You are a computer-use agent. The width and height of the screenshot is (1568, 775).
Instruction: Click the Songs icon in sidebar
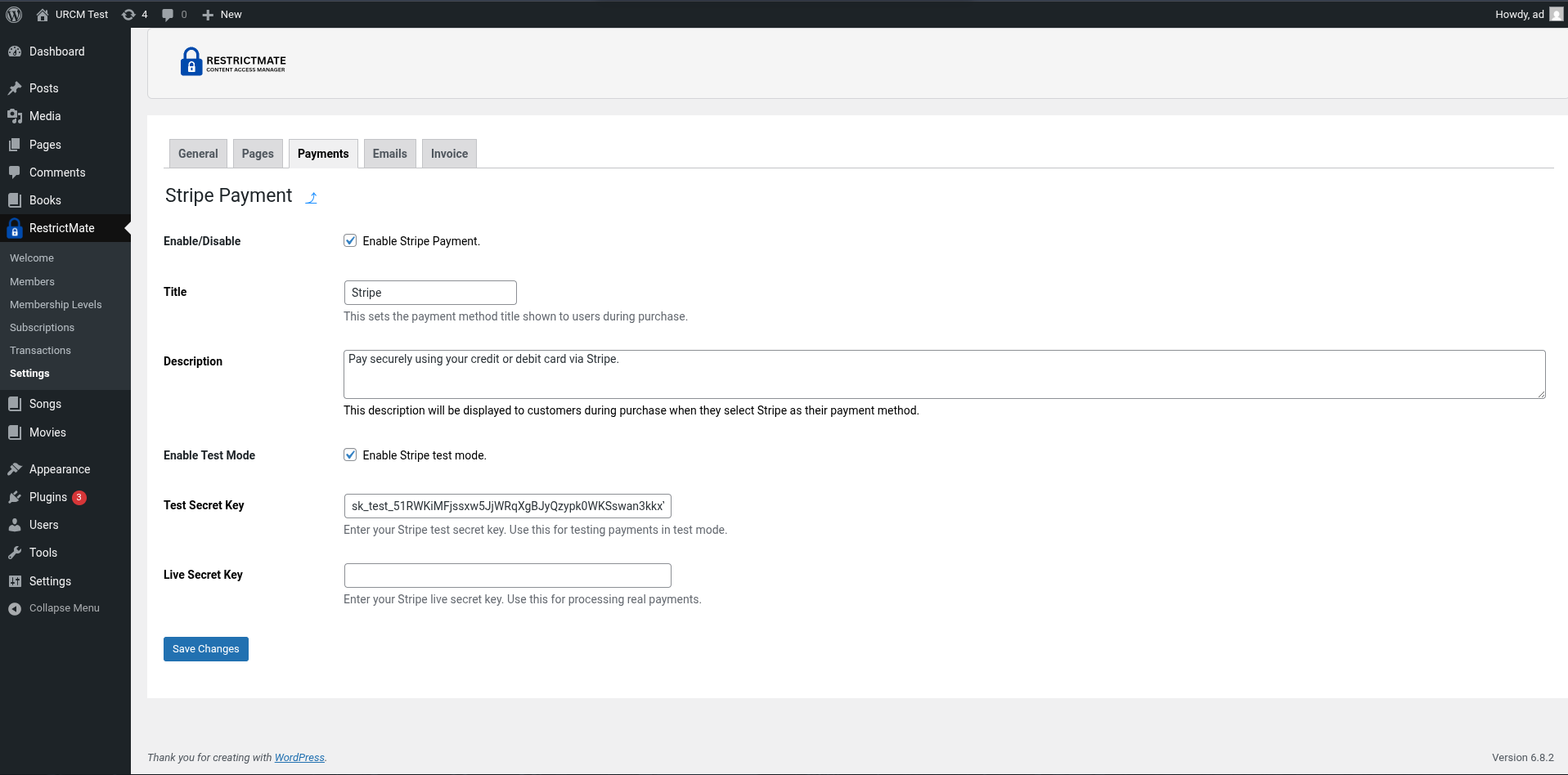click(15, 404)
